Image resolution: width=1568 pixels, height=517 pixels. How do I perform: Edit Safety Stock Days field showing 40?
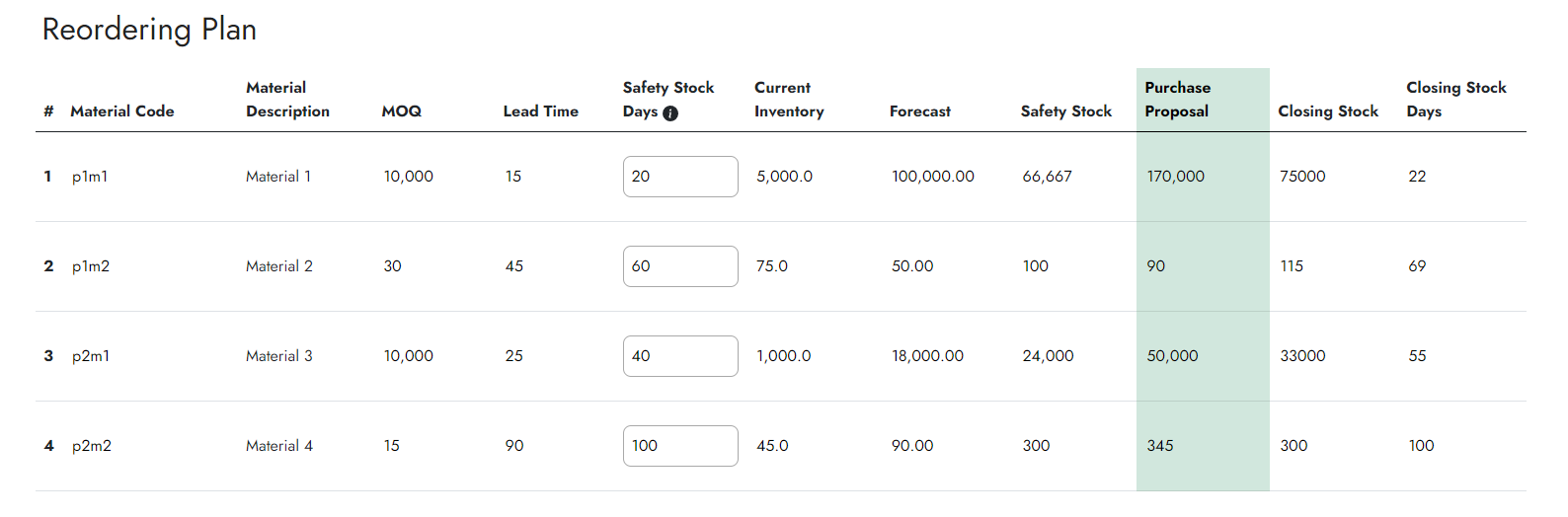pyautogui.click(x=680, y=356)
